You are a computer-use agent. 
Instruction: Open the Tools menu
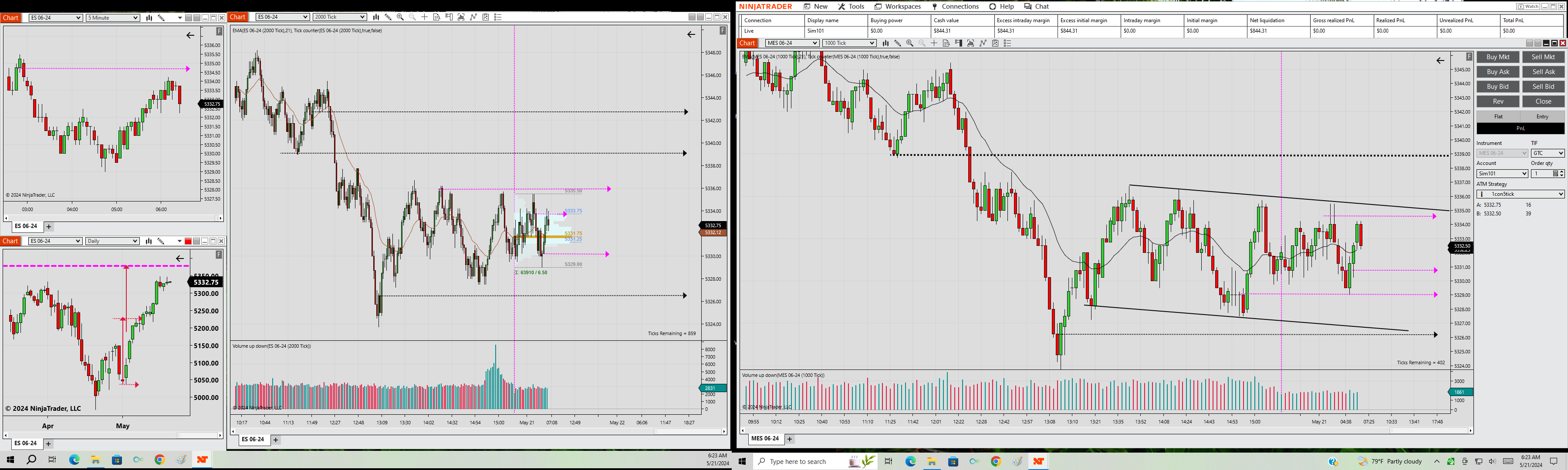click(851, 7)
